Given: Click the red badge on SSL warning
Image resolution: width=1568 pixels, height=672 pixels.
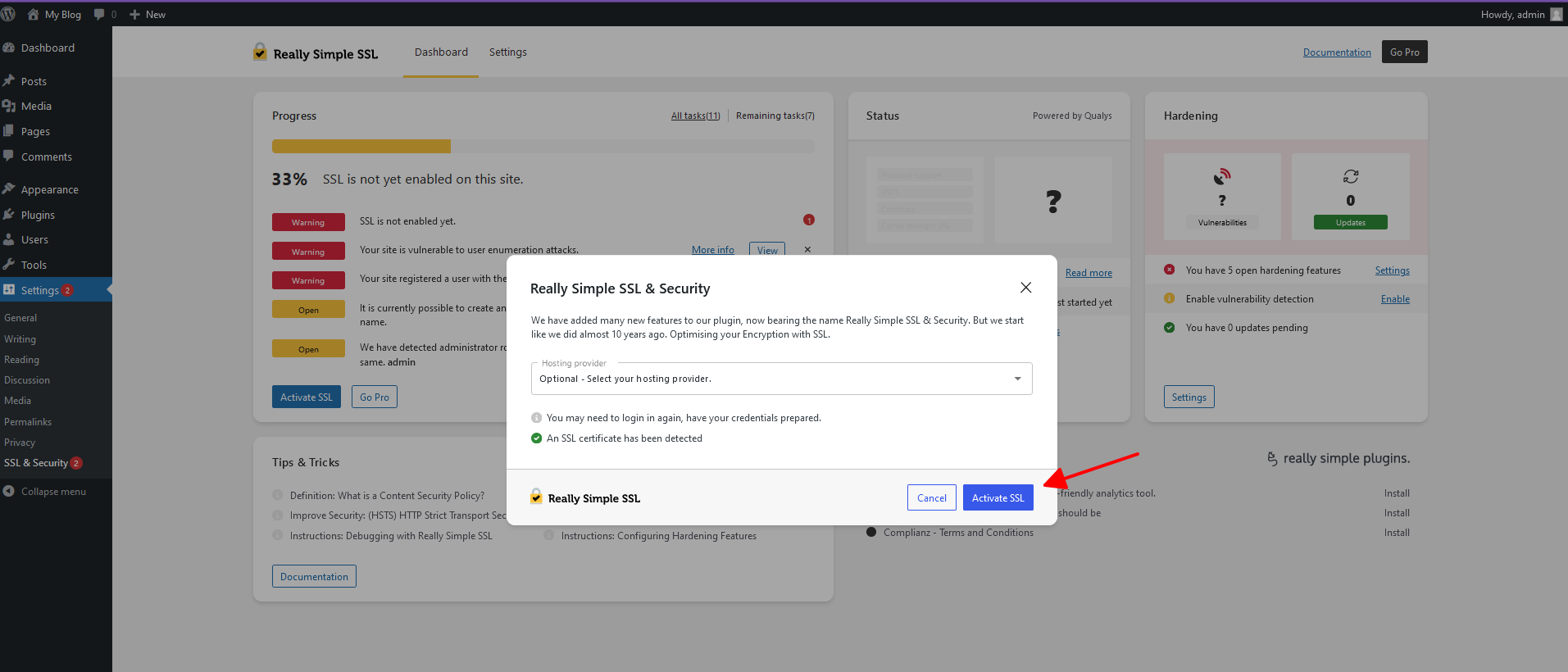Looking at the screenshot, I should 809,220.
